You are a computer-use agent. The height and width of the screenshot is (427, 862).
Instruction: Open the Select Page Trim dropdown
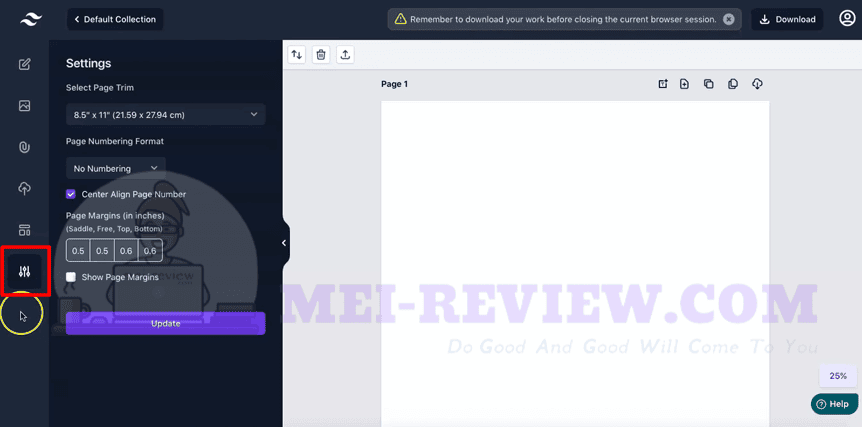[165, 115]
